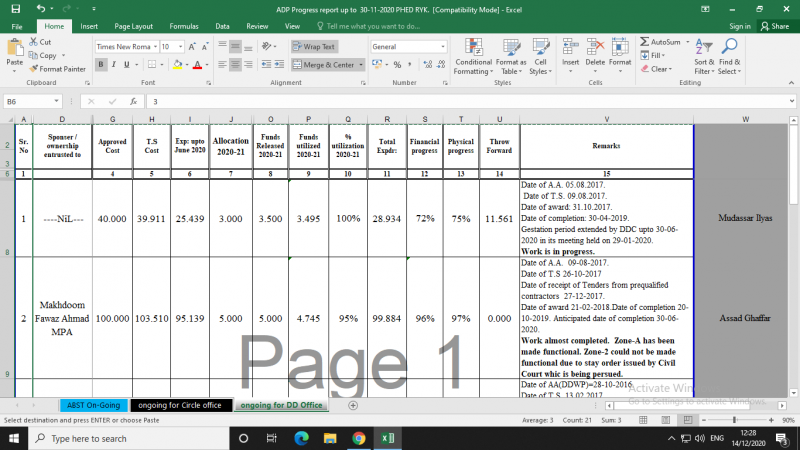Decrease indent of cell content
This screenshot has width=800, height=450.
tap(266, 64)
